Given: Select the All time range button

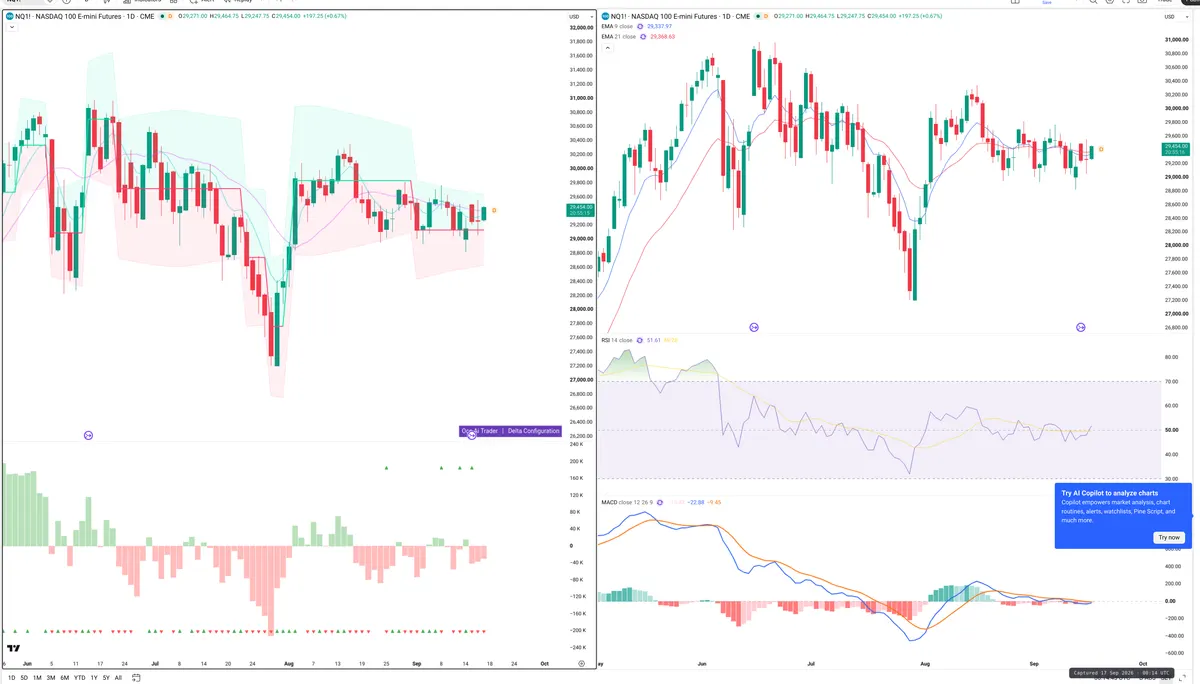Looking at the screenshot, I should tap(118, 678).
